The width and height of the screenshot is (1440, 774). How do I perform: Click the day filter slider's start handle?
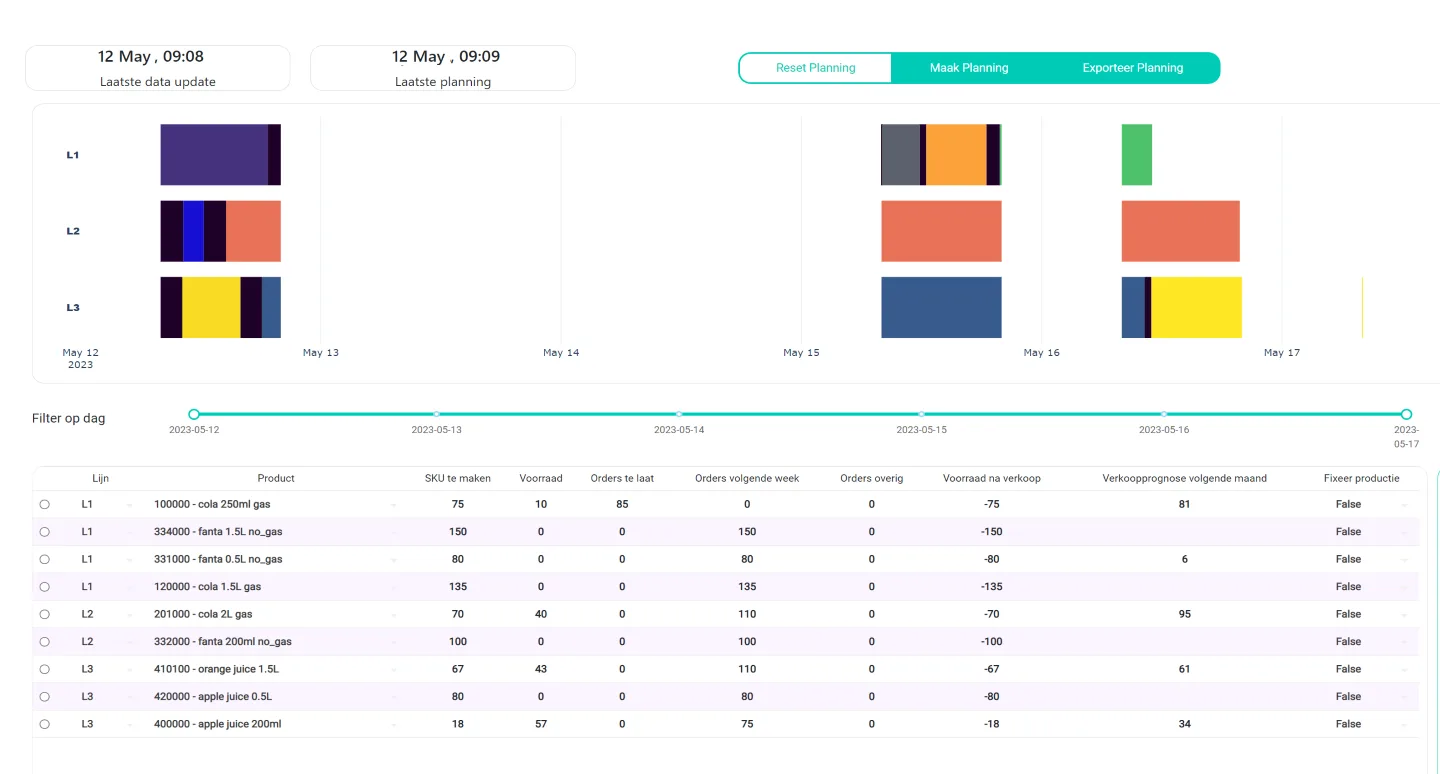coord(194,414)
